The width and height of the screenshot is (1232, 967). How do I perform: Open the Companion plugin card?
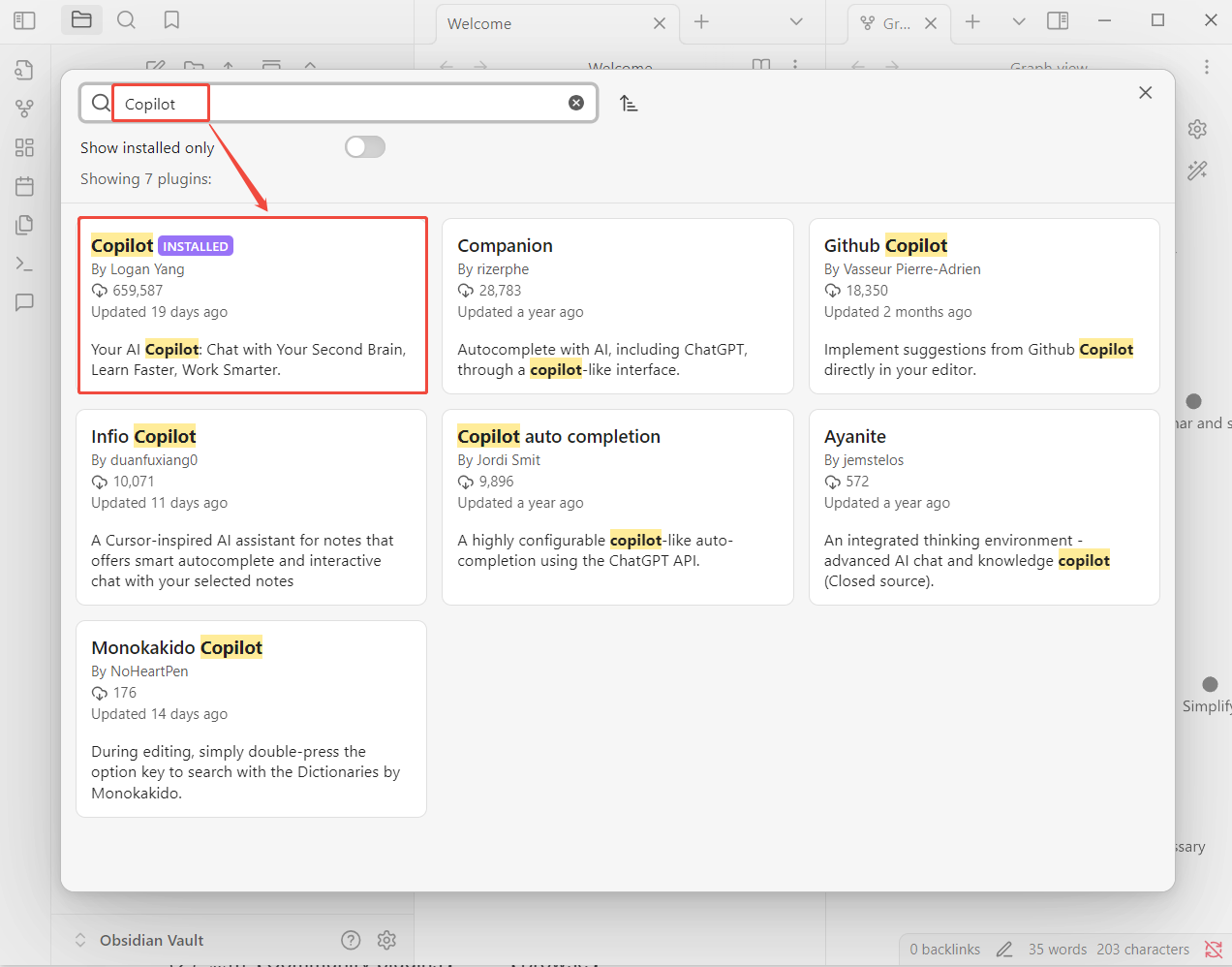[618, 306]
